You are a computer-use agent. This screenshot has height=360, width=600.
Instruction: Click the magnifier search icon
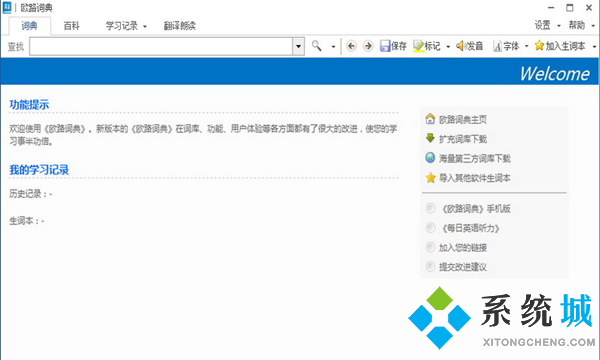[316, 46]
